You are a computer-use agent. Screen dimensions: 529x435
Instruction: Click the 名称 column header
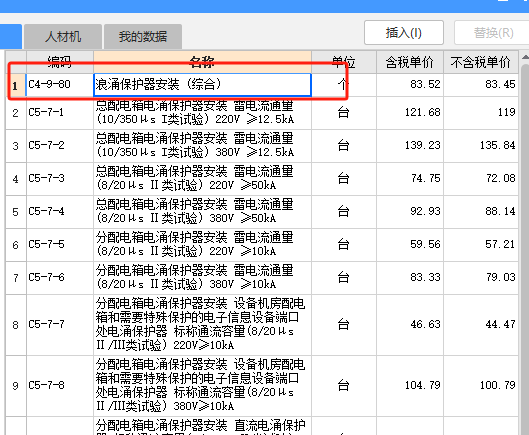click(202, 62)
